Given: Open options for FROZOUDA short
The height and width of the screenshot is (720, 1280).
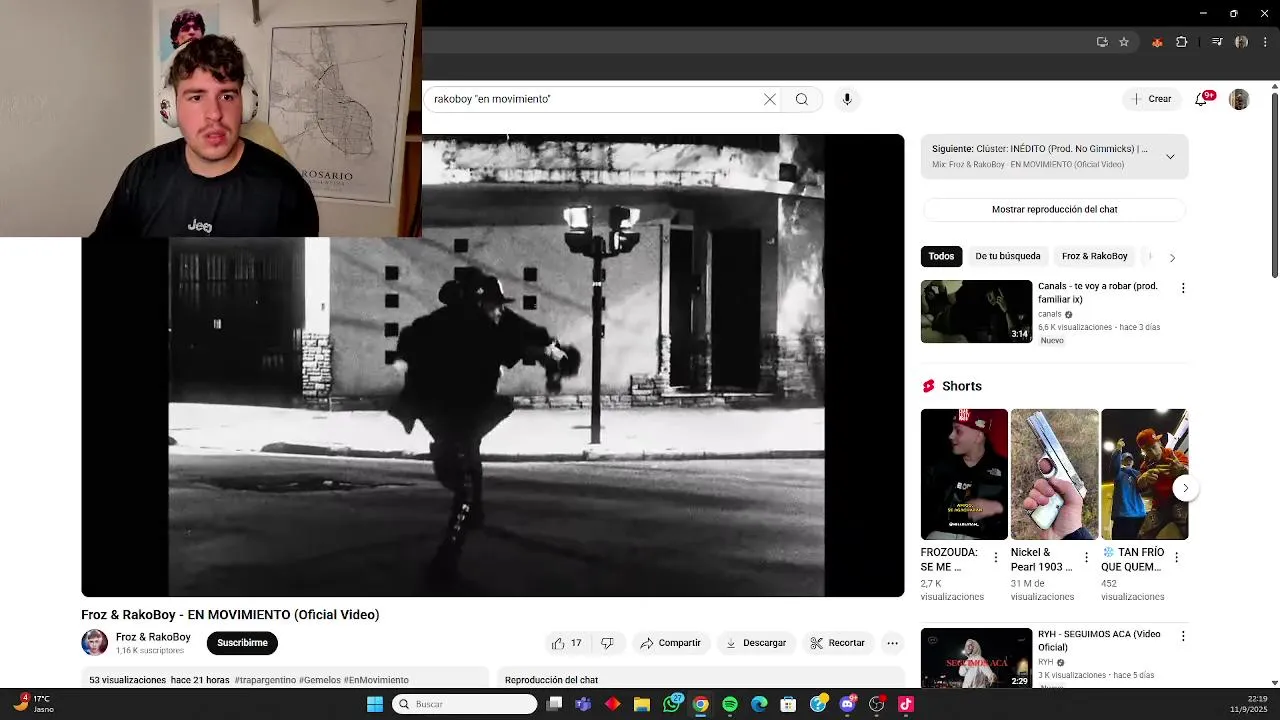Looking at the screenshot, I should (995, 557).
